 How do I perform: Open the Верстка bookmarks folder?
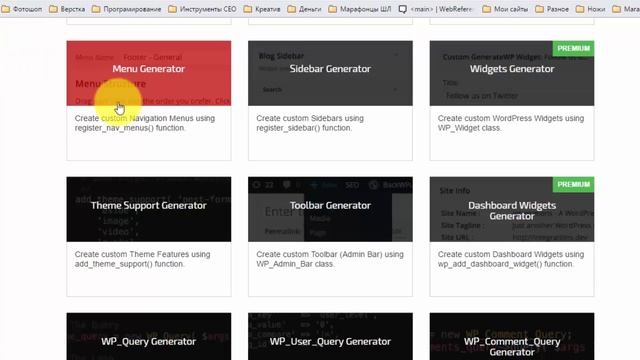click(67, 9)
